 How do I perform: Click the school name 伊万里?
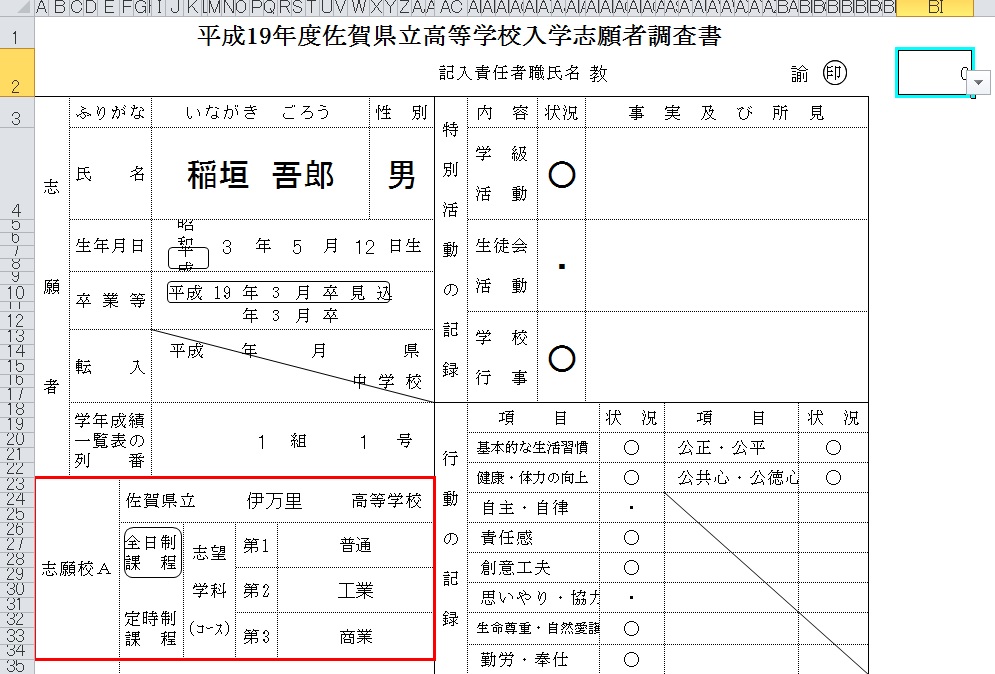(x=274, y=501)
